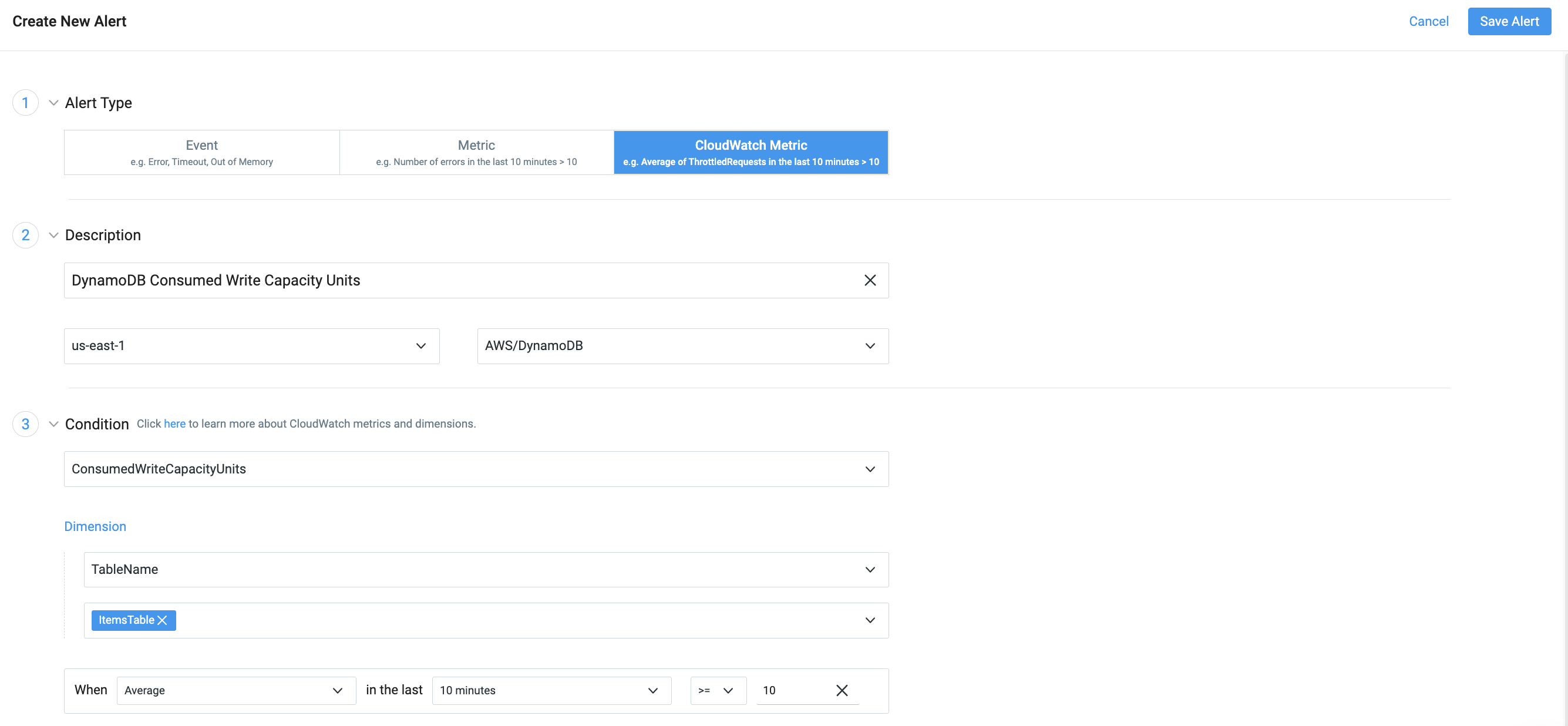Open the AWS/DynamoDB namespace dropdown

click(682, 346)
